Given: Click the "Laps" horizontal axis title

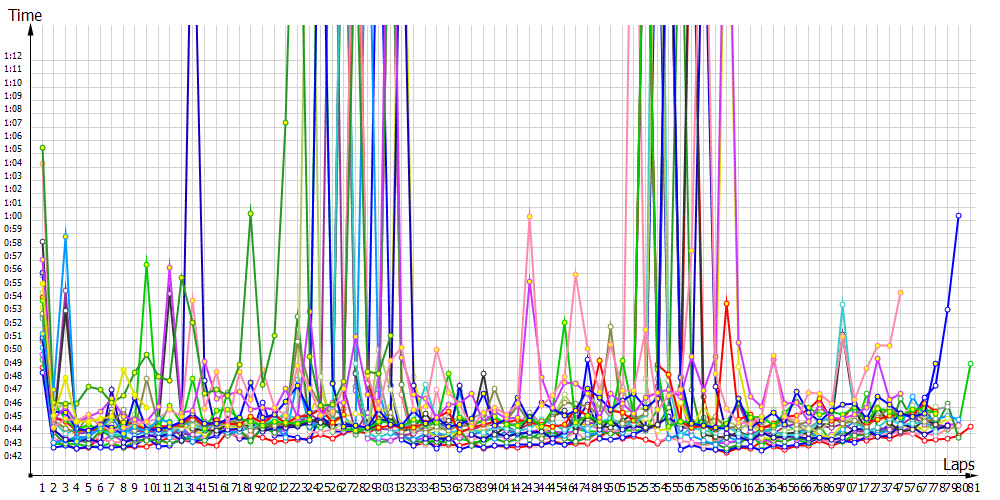Looking at the screenshot, I should click(959, 465).
